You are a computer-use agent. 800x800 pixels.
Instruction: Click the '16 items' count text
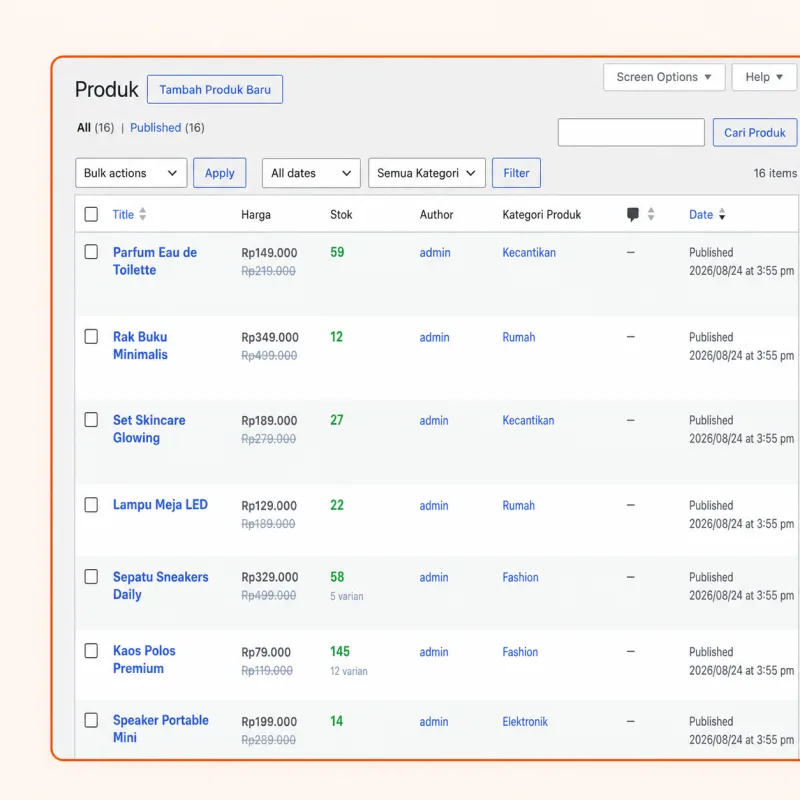(x=775, y=173)
